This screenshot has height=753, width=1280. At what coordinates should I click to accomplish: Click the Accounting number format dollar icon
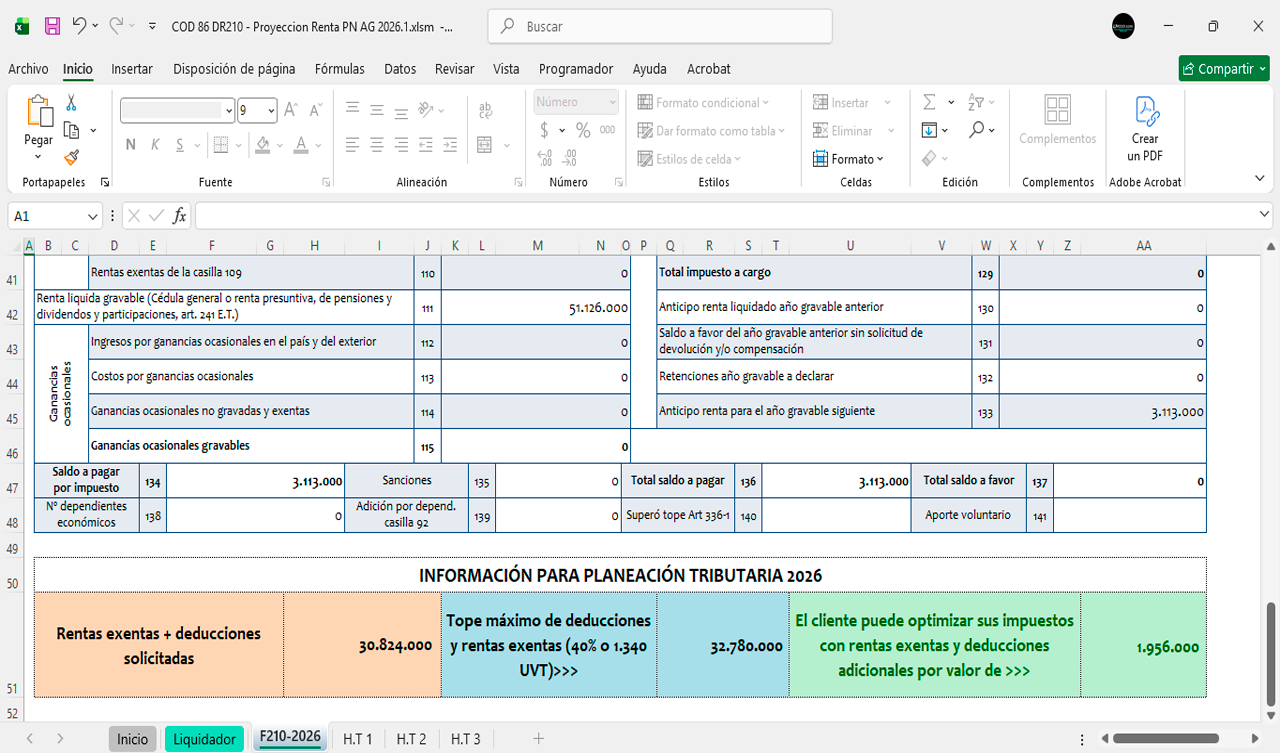544,130
